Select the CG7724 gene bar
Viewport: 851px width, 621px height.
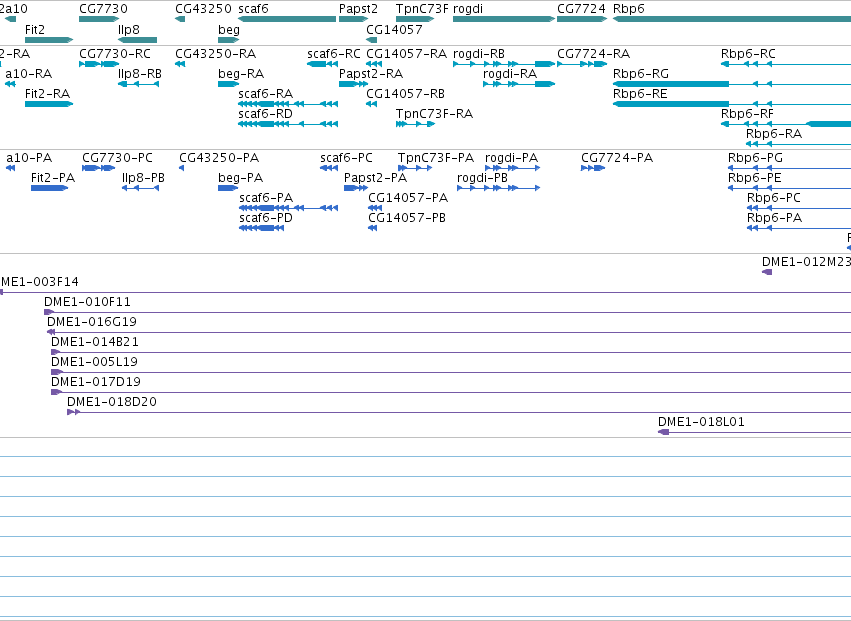tap(582, 19)
